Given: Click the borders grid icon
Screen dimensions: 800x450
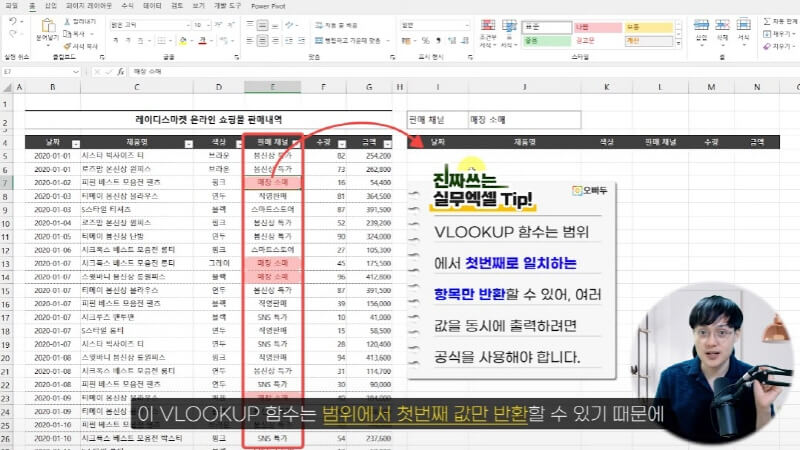Looking at the screenshot, I should pyautogui.click(x=161, y=40).
